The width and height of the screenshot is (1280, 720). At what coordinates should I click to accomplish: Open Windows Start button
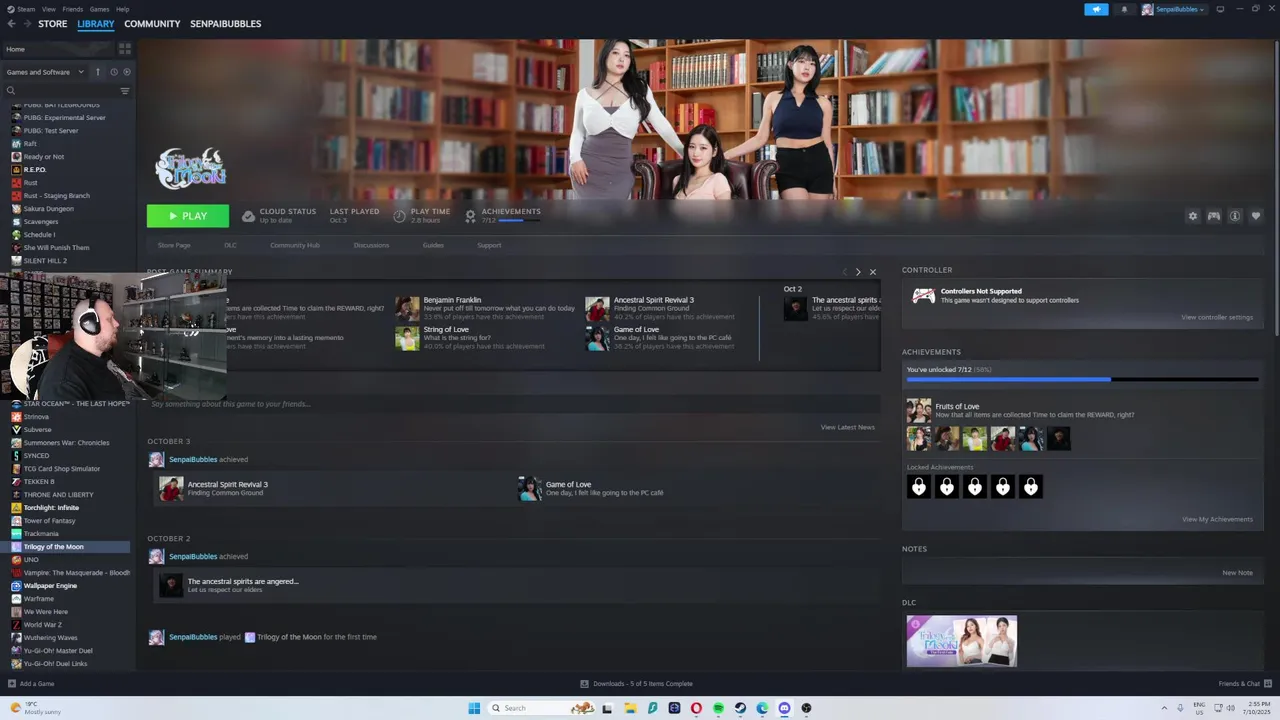474,708
